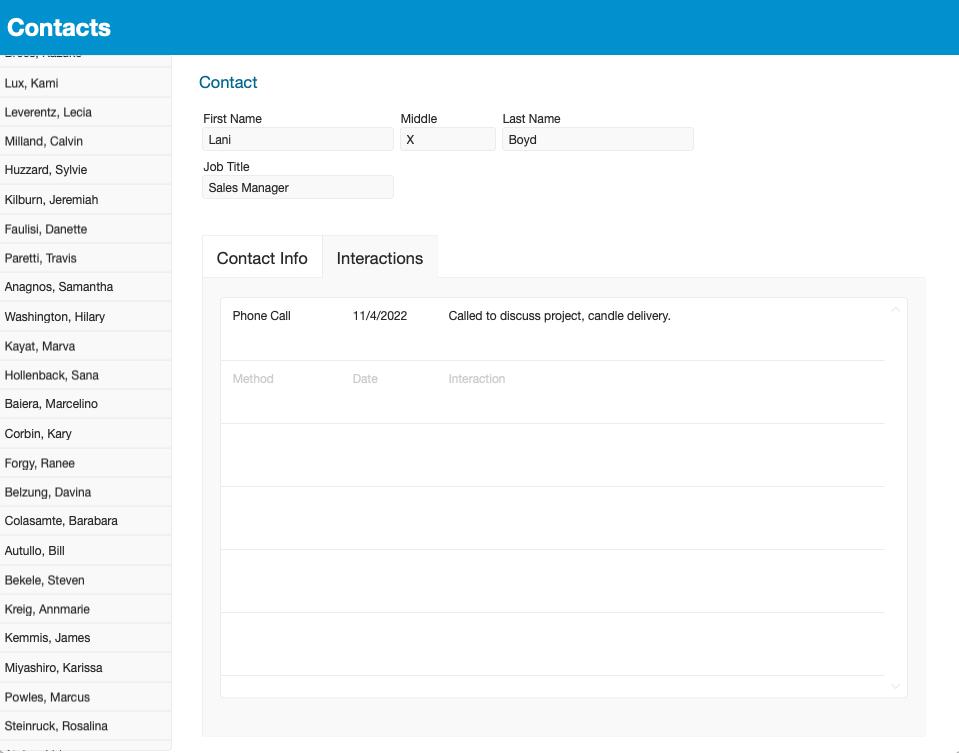
Task: Select contact Miyashiro, Karissa
Action: (85, 667)
